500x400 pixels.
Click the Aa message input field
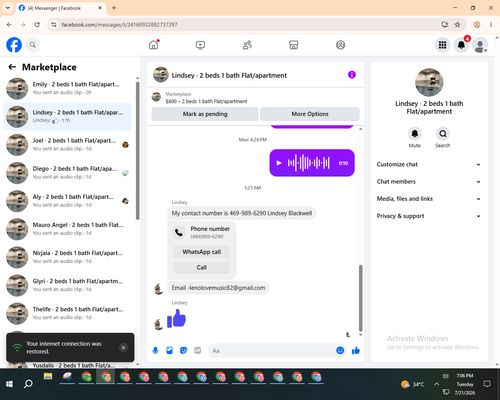click(272, 351)
